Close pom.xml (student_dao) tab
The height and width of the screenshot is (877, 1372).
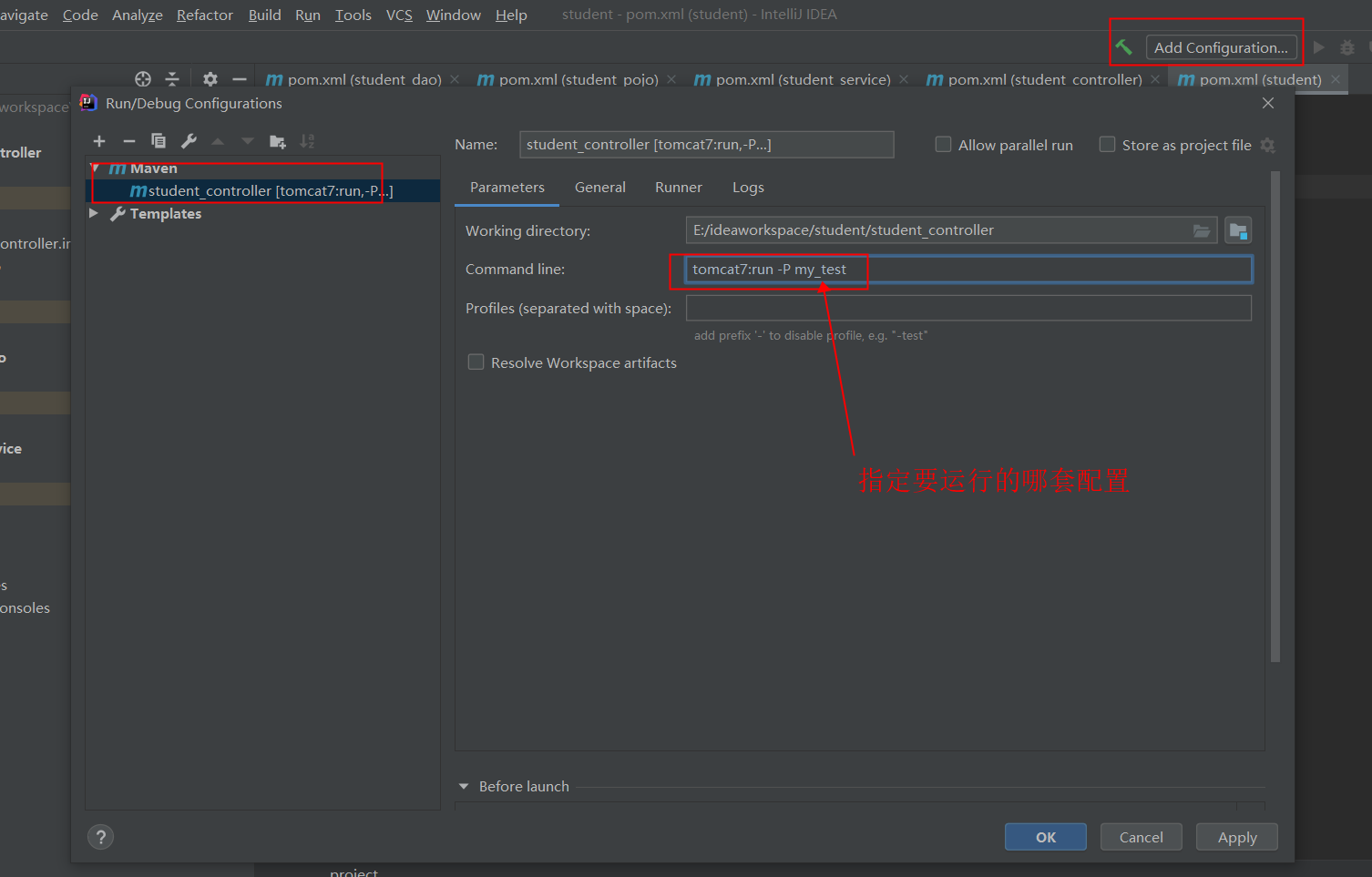click(455, 79)
